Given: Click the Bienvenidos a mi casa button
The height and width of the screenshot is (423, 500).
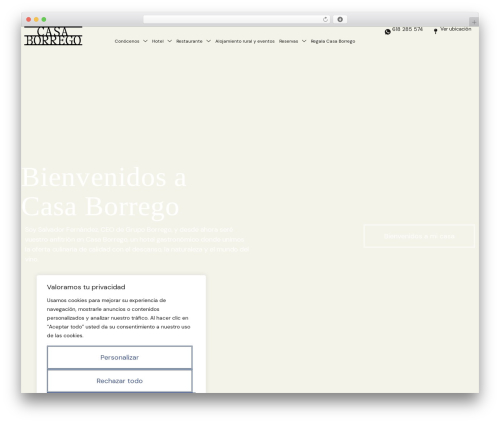Looking at the screenshot, I should coord(419,236).
